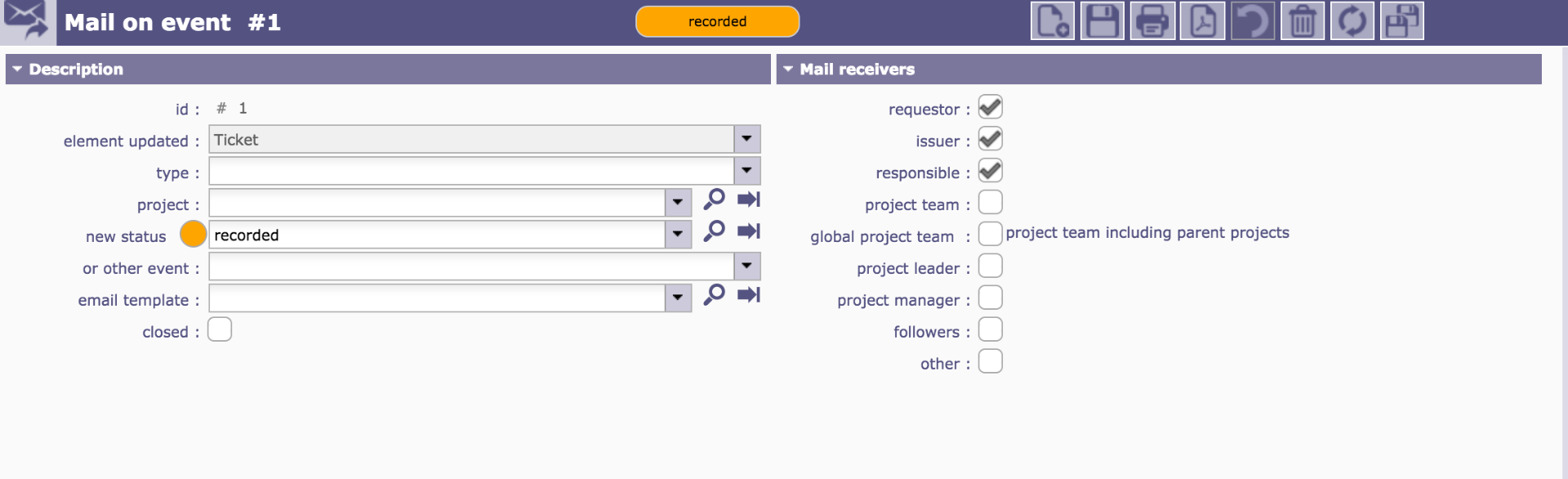Search projects with the magnifier icon
The height and width of the screenshot is (479, 1568).
click(x=714, y=199)
